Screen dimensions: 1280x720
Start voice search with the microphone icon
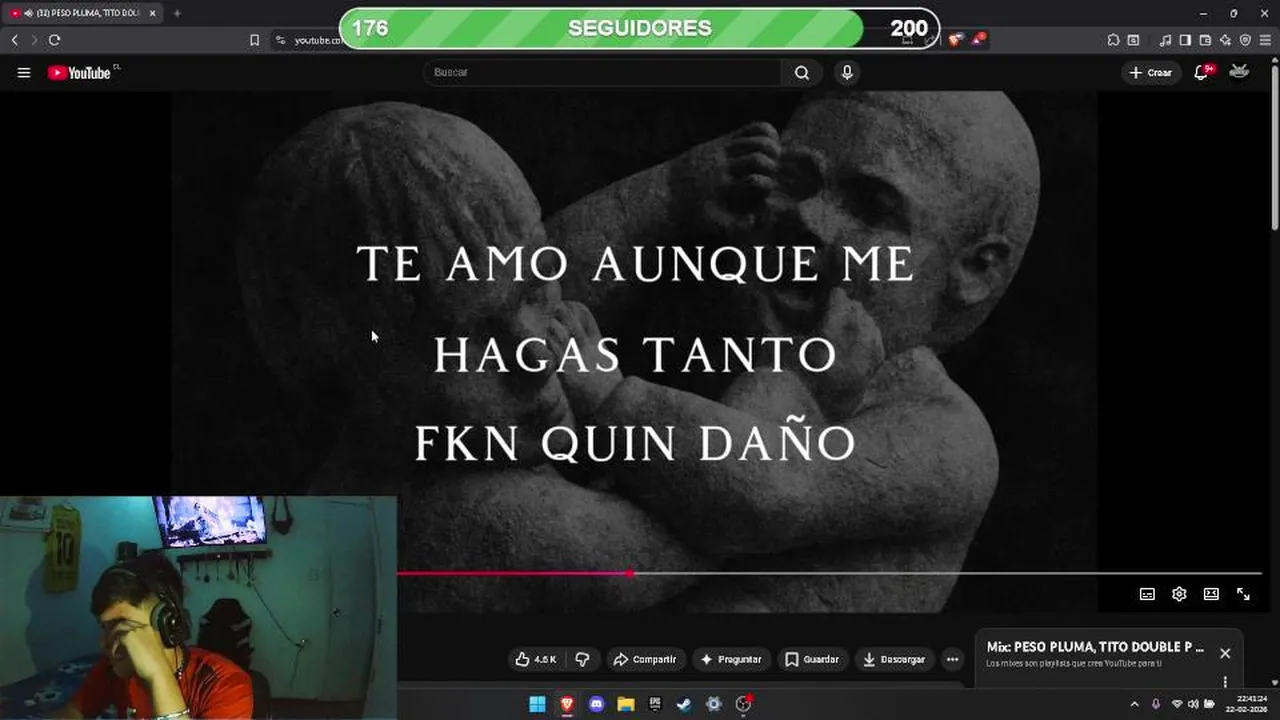tap(847, 72)
